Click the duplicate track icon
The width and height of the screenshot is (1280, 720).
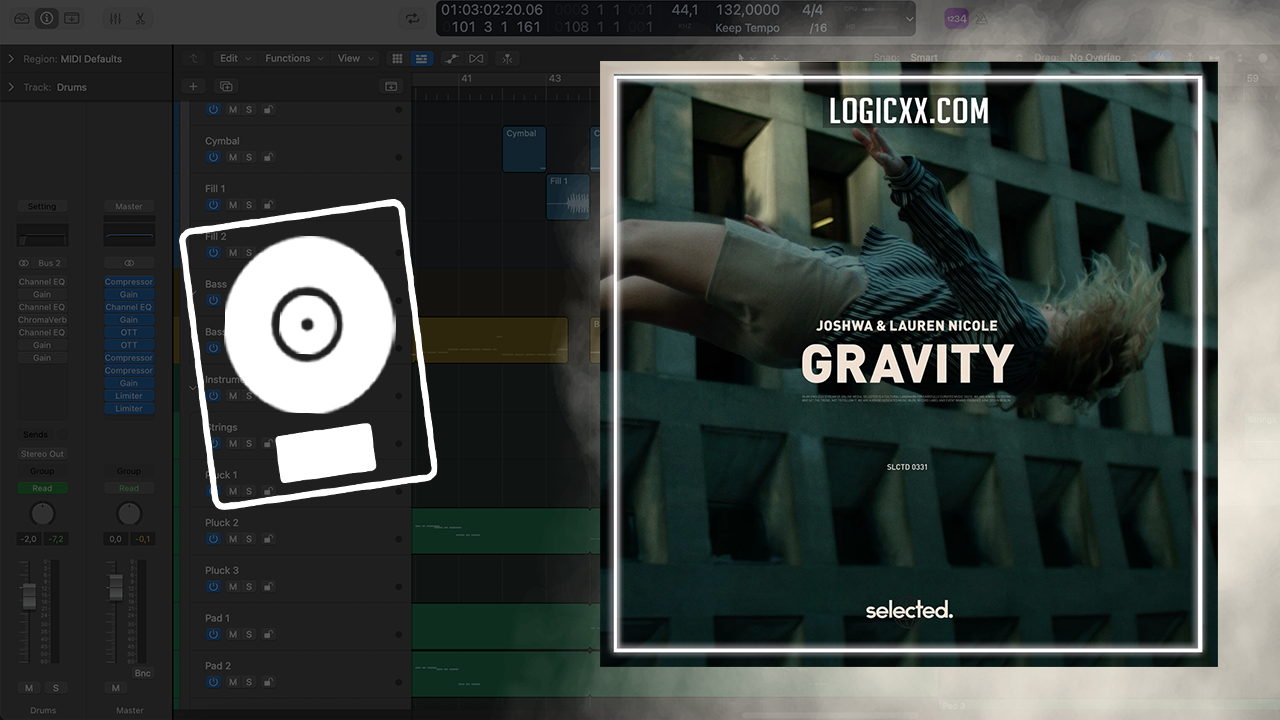[x=226, y=86]
